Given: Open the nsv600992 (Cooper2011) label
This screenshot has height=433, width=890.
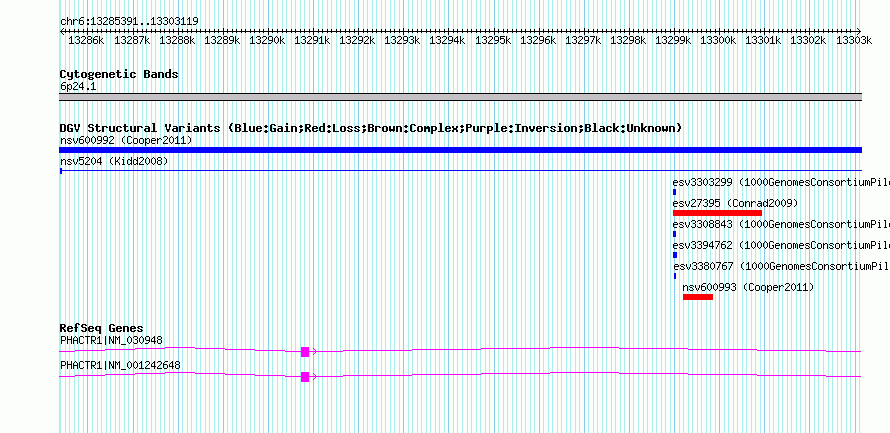Looking at the screenshot, I should click(x=126, y=140).
